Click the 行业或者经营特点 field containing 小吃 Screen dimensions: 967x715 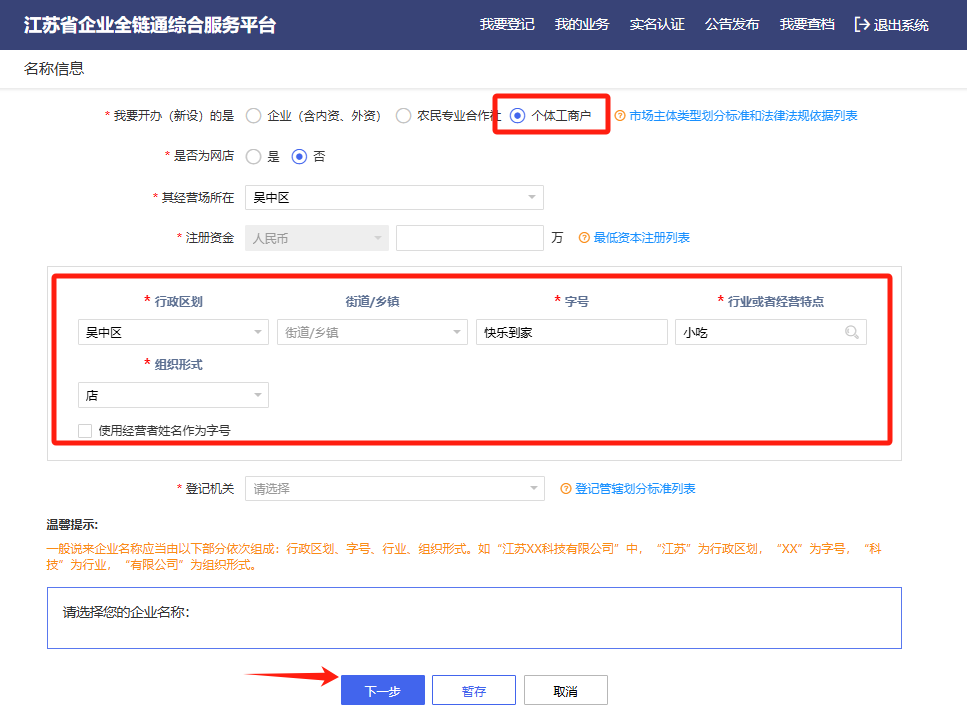point(771,333)
